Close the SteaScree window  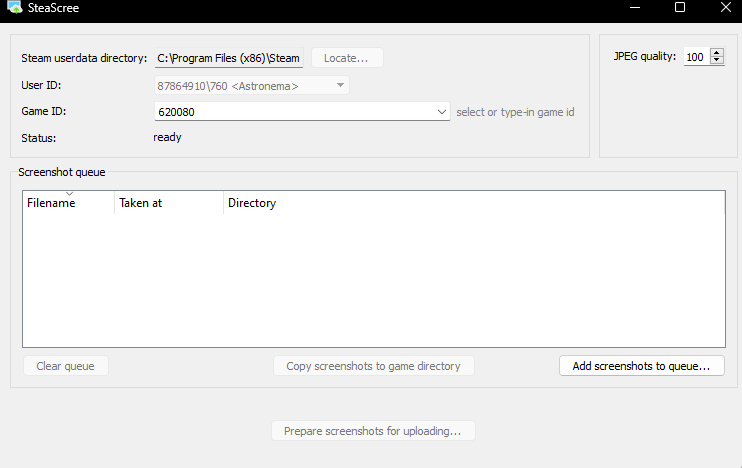[x=724, y=8]
